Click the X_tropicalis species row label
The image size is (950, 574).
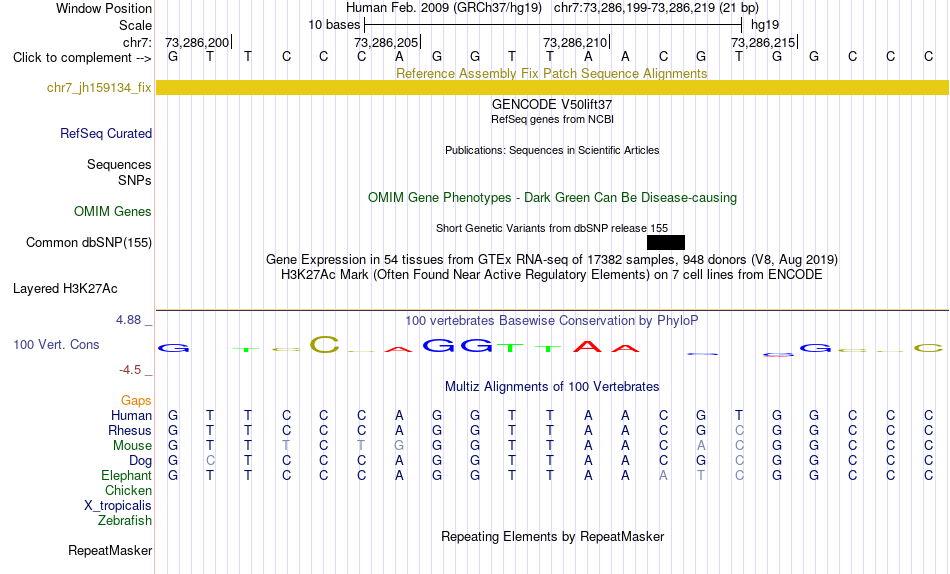pyautogui.click(x=118, y=506)
